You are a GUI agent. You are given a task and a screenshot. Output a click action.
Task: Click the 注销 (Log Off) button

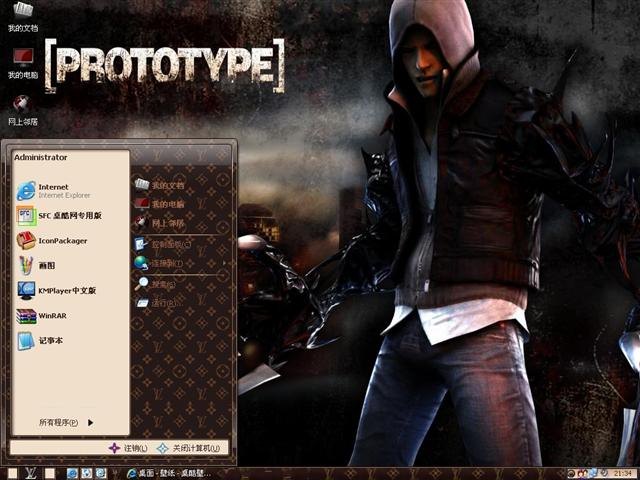[x=130, y=448]
